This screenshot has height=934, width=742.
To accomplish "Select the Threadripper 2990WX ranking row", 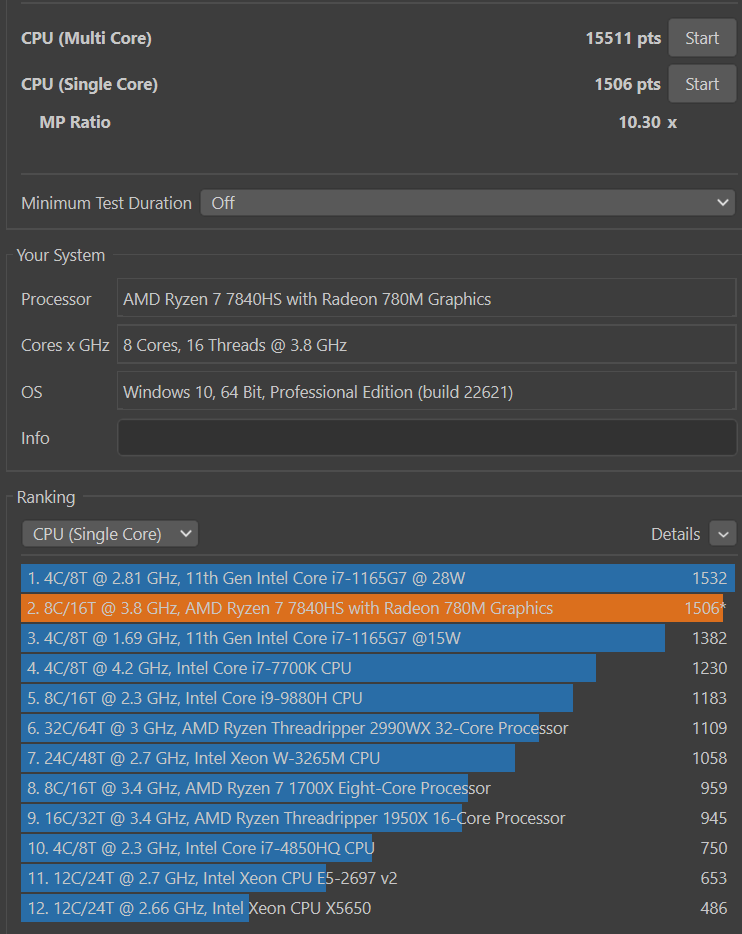I will point(378,728).
